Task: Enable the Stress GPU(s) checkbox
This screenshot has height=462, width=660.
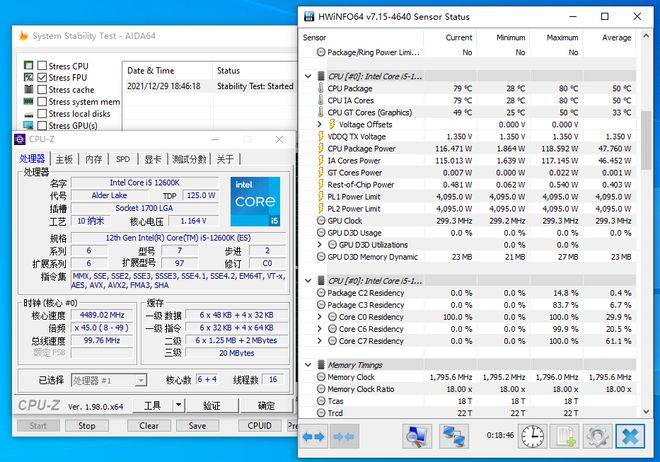Action: point(42,125)
